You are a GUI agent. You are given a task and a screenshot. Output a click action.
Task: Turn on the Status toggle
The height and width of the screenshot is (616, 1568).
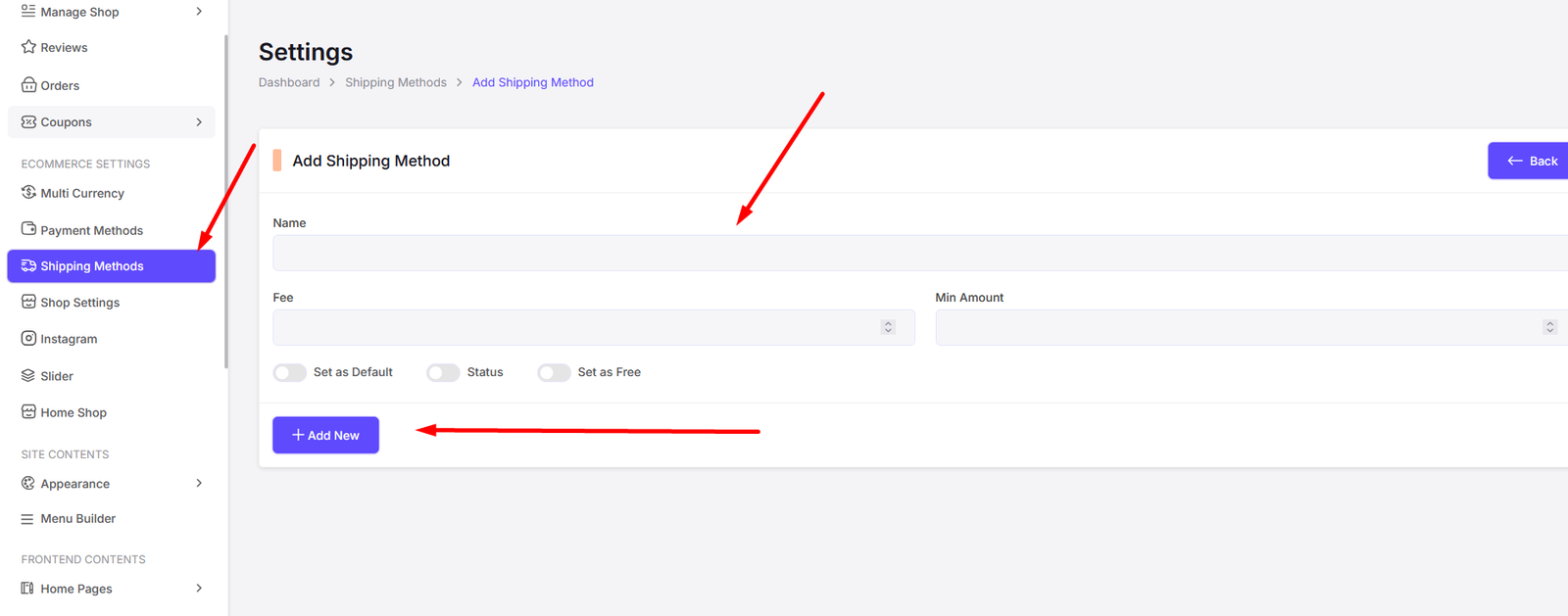pyautogui.click(x=443, y=373)
